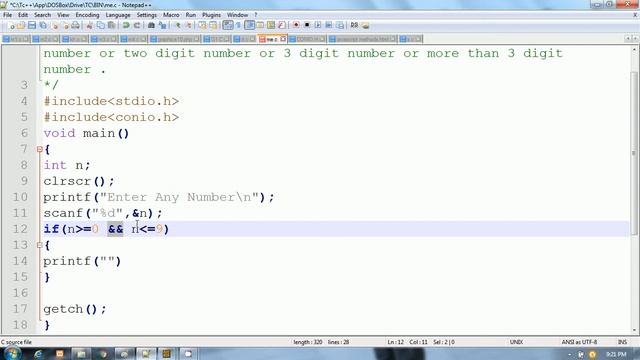Screen dimensions: 640x360
Task: Toggle synchronized vertical scrolling
Action: (x=202, y=25)
